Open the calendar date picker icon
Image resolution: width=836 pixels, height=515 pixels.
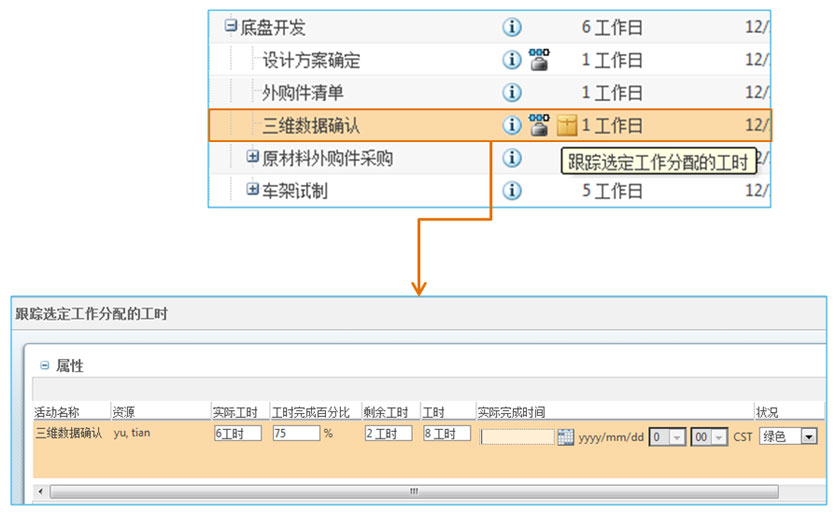click(565, 437)
